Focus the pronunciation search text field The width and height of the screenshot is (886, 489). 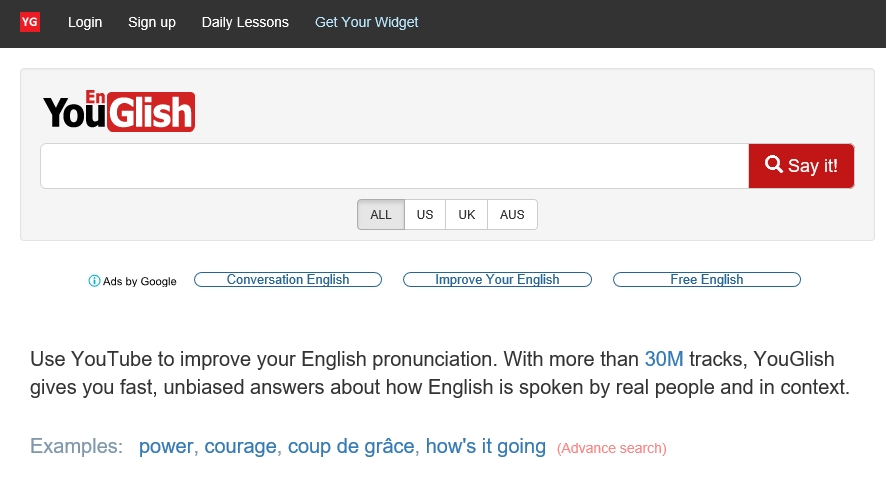pos(394,166)
